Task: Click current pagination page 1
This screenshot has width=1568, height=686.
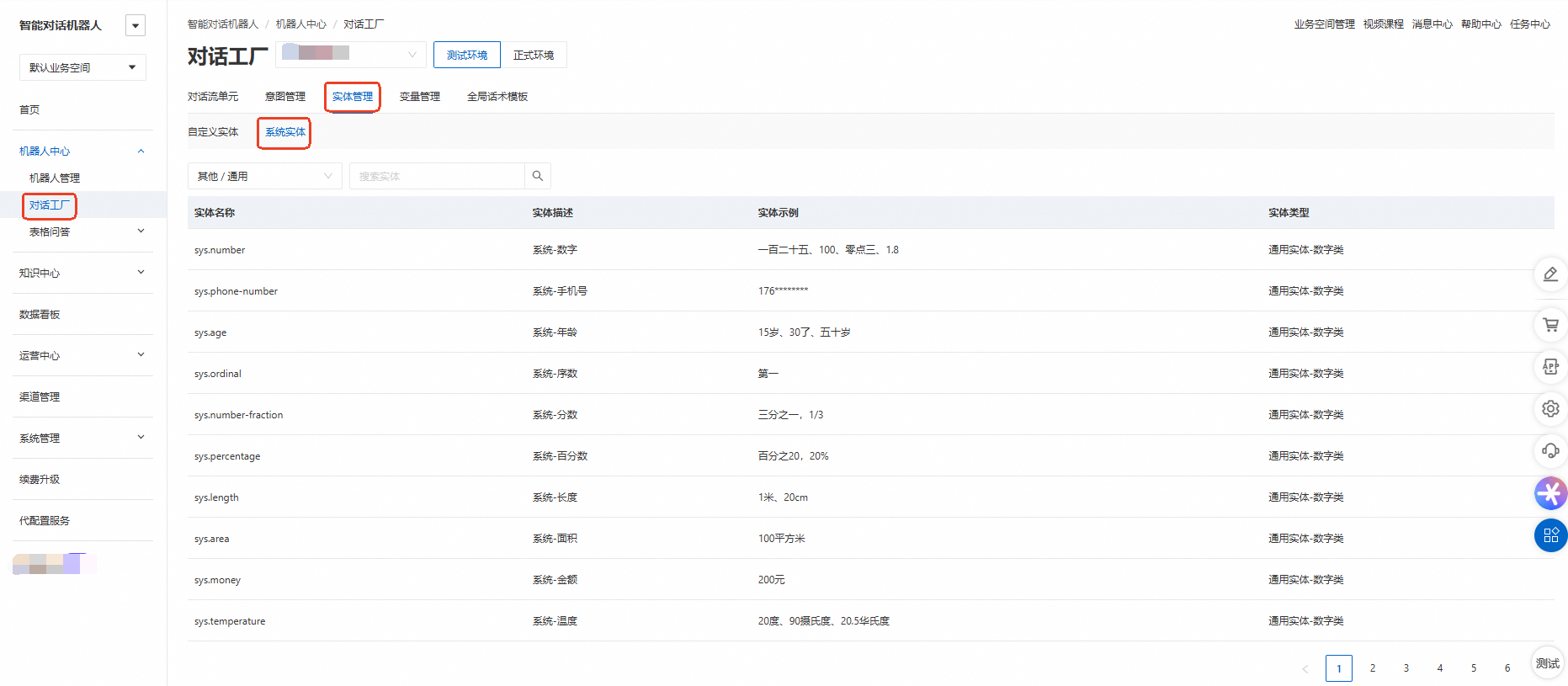Action: click(x=1339, y=668)
